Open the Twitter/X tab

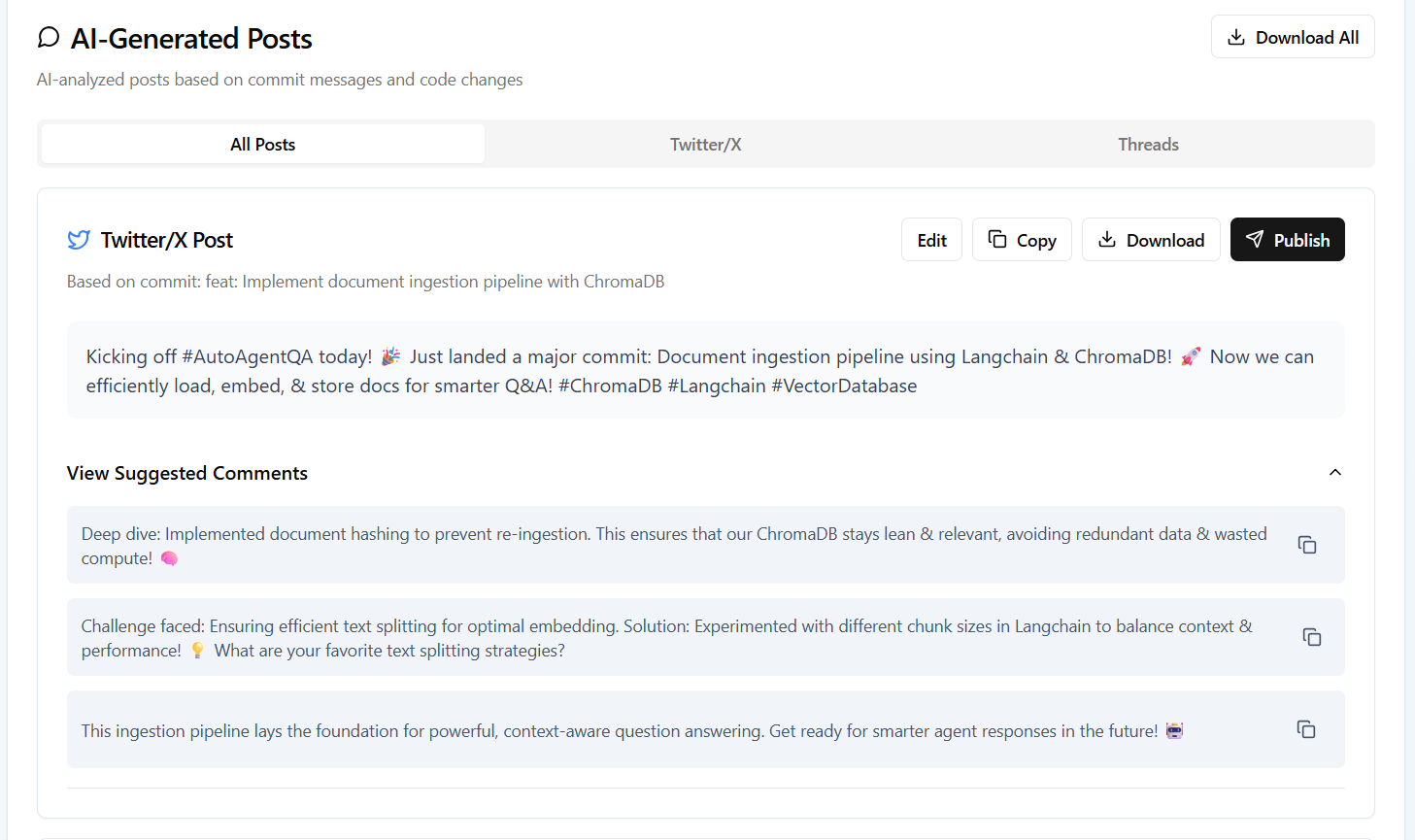point(706,144)
